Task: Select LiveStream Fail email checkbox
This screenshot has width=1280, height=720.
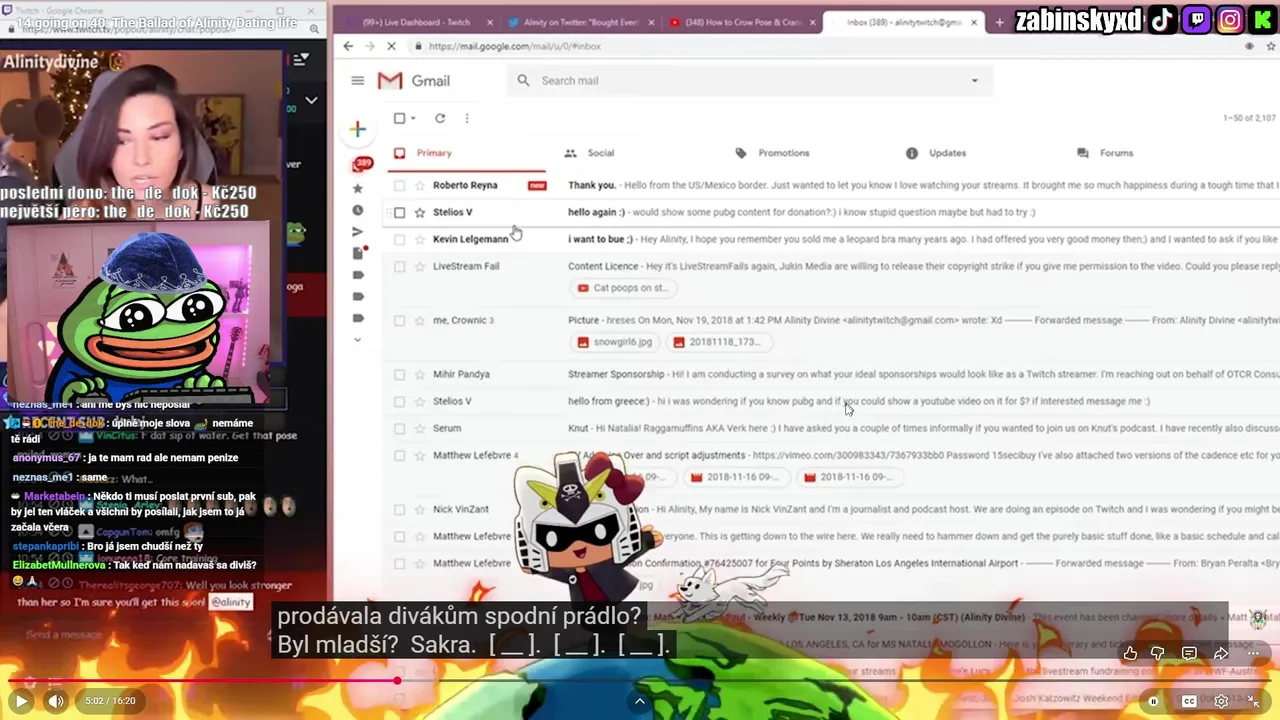Action: tap(399, 266)
